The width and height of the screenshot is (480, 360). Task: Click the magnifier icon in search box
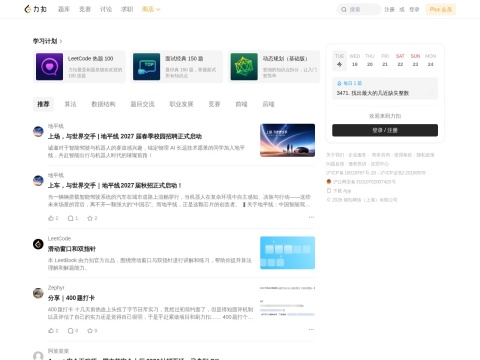(344, 9)
